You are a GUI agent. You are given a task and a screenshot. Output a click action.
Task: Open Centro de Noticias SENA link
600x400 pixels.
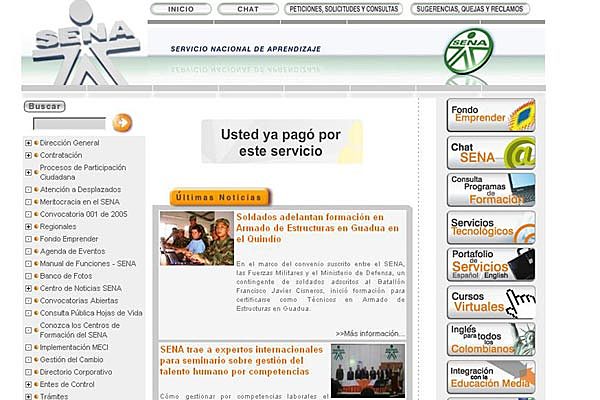(81, 288)
